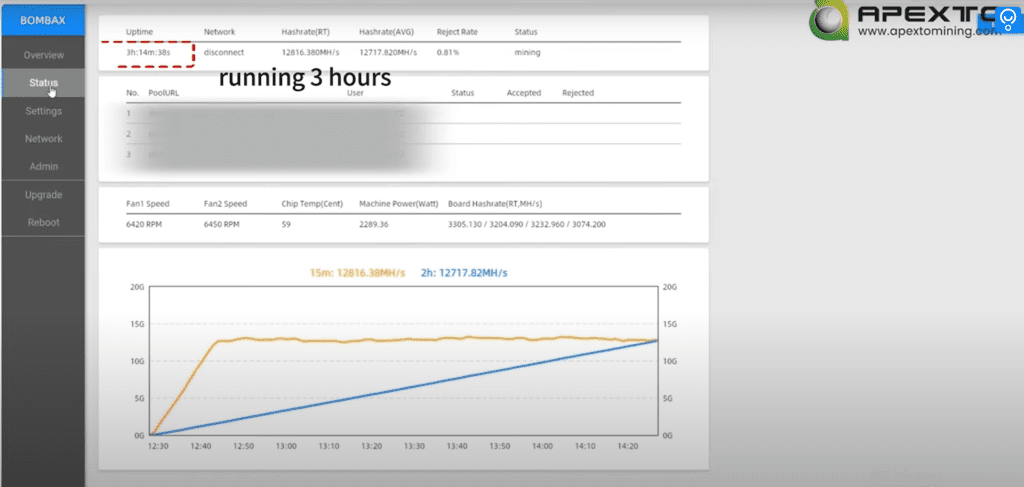This screenshot has height=487, width=1024.
Task: Click the Reject Rate value 0.81%
Action: [x=448, y=51]
